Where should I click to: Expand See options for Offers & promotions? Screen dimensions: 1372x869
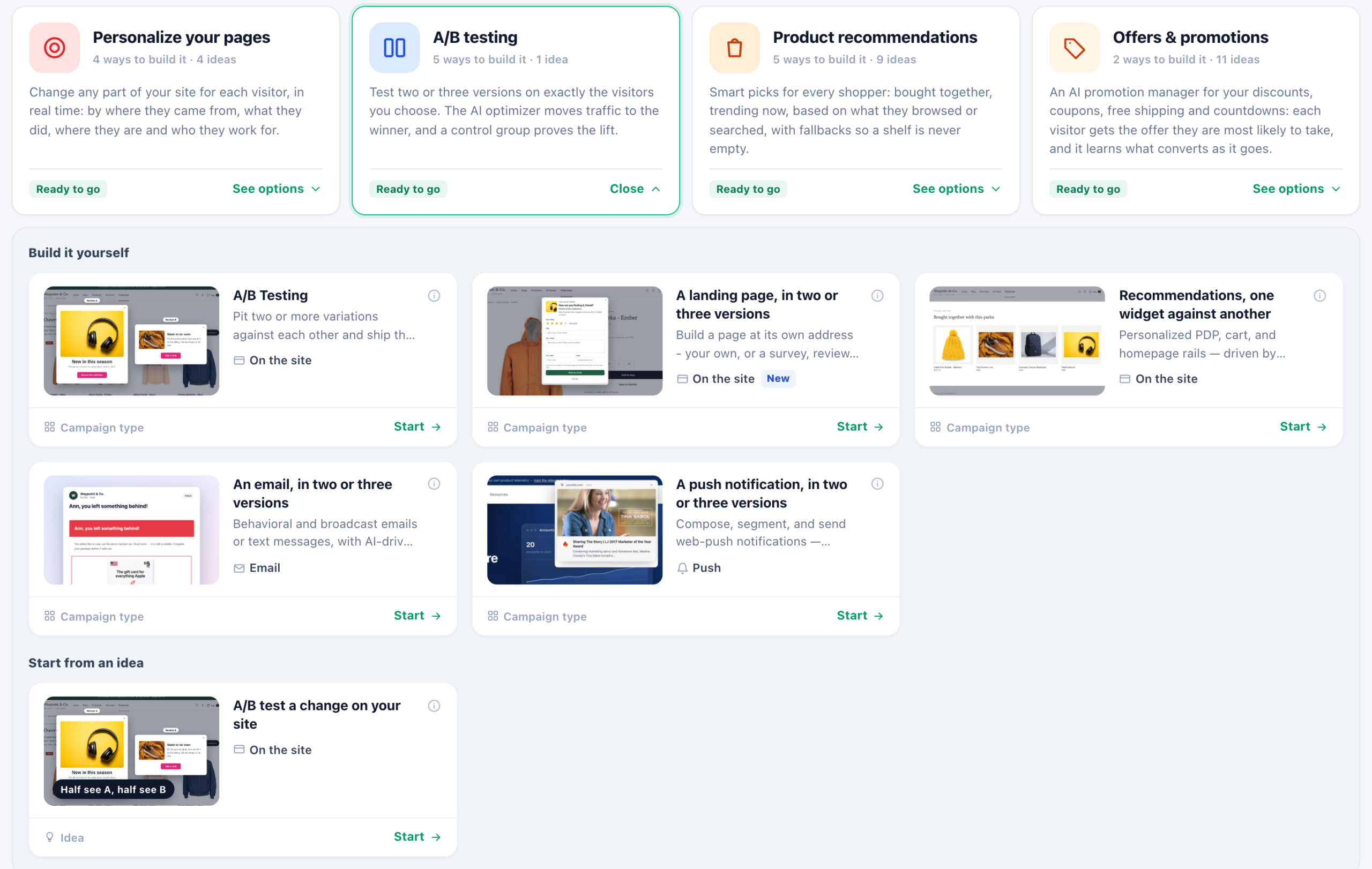[x=1297, y=189]
